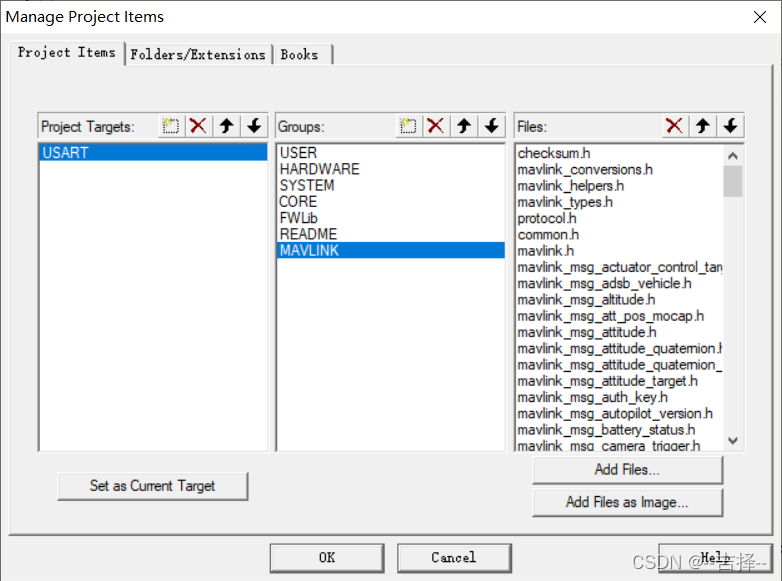Move the selected file down

point(731,126)
